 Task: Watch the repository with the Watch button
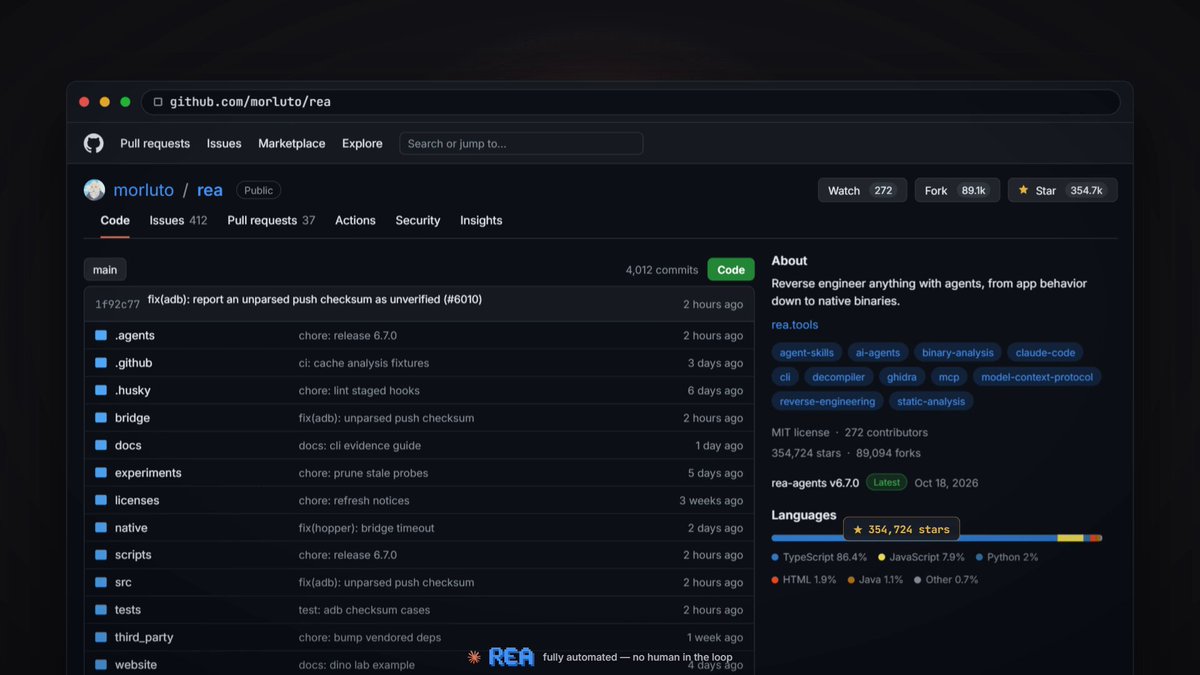point(862,190)
